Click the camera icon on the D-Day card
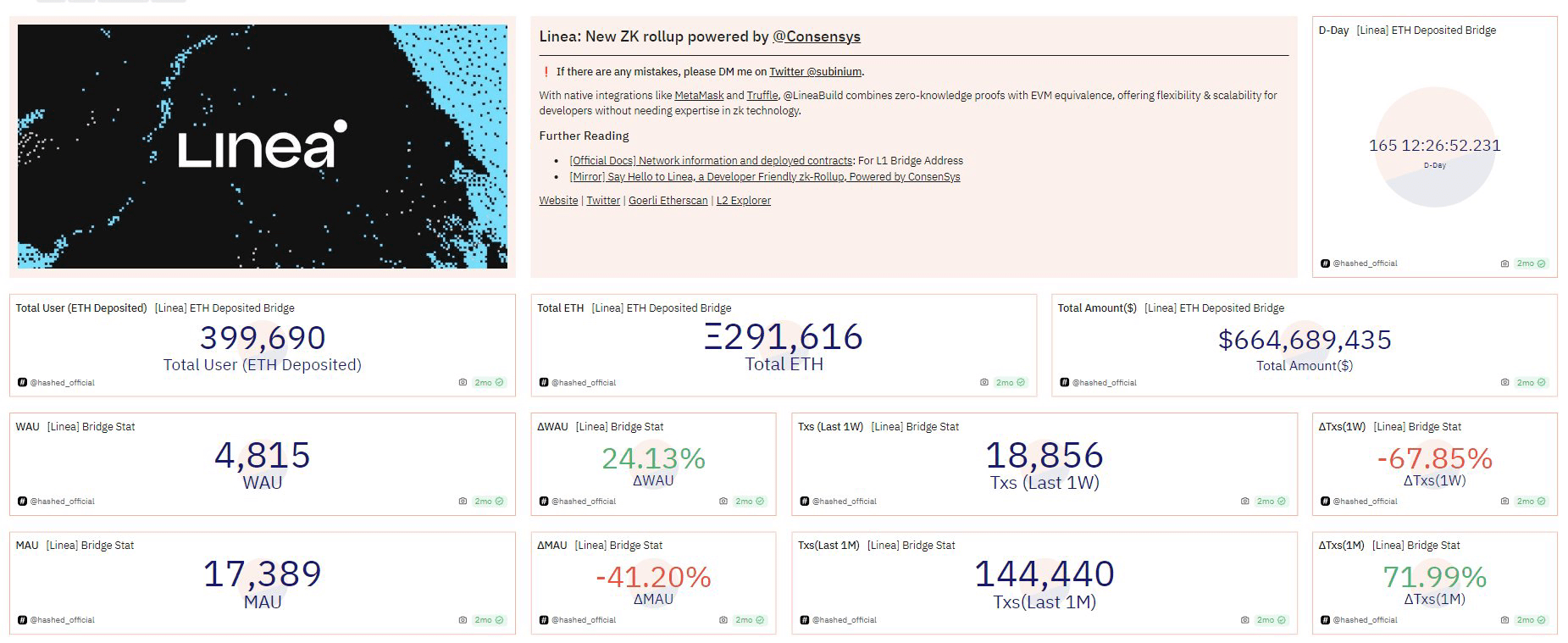Viewport: 1568px width, 643px height. pyautogui.click(x=1504, y=263)
